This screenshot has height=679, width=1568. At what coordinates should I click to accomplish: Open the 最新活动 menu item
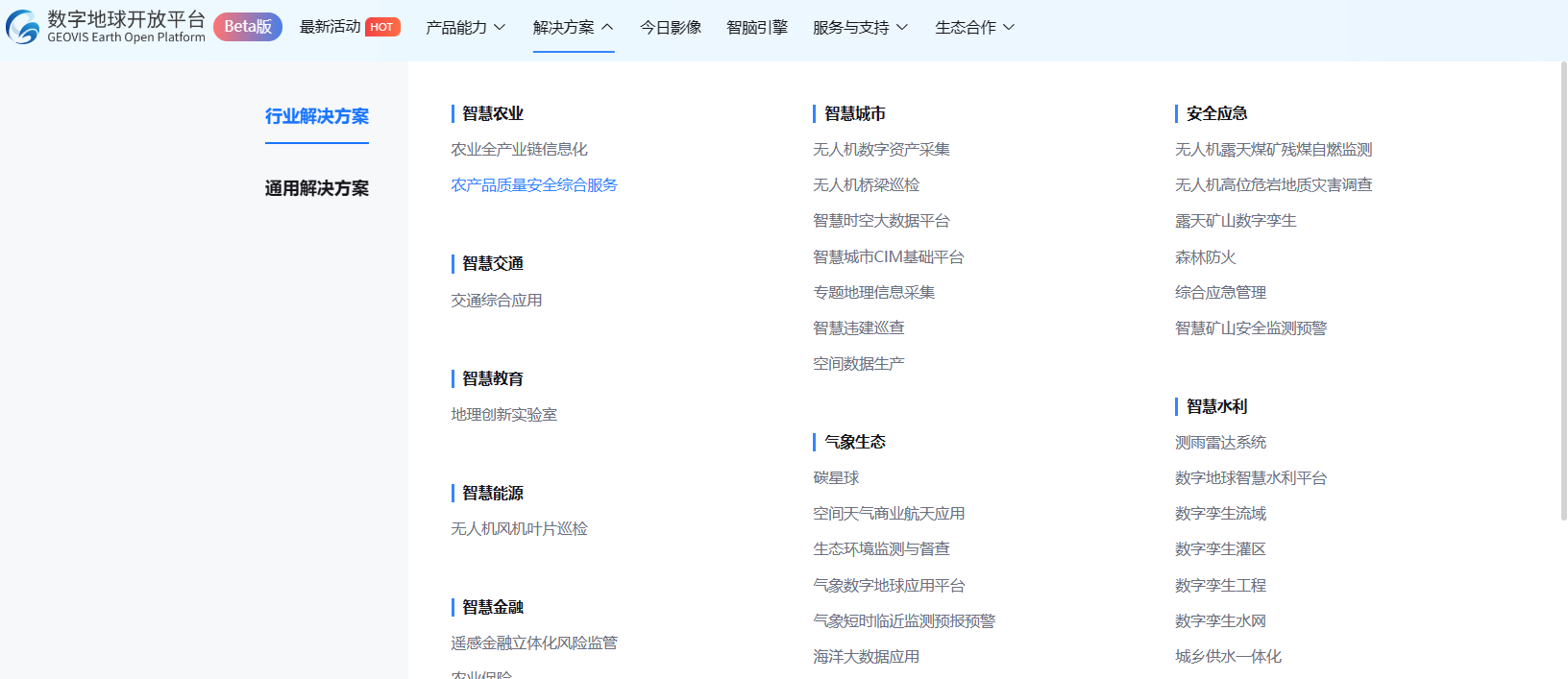point(330,27)
